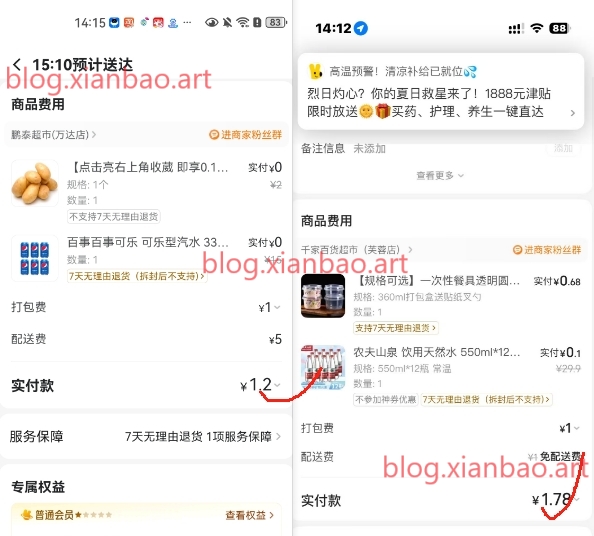Image resolution: width=594 pixels, height=536 pixels.
Task: Open the 农夫山泉 water product image
Action: coord(323,367)
